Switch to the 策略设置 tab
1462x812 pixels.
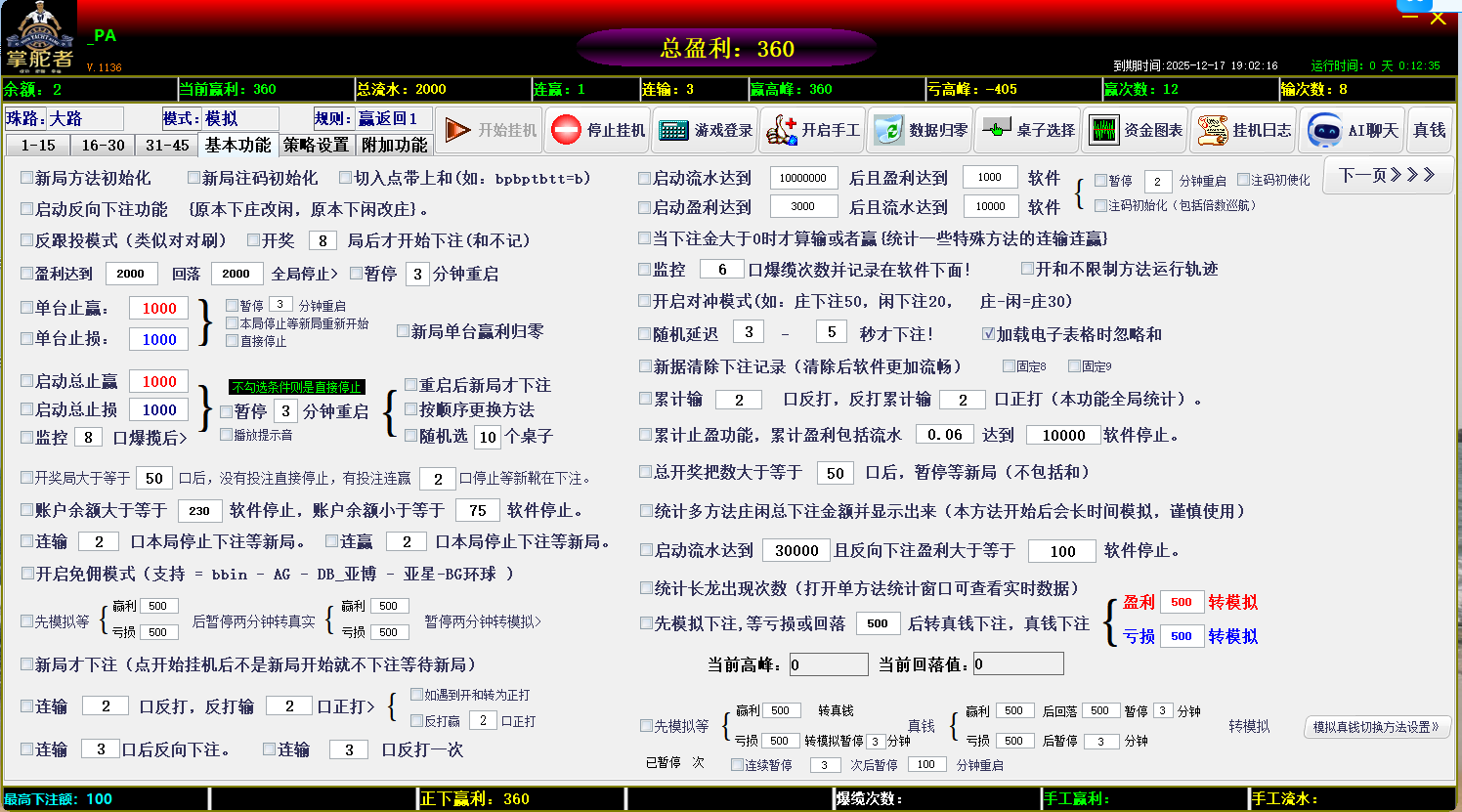[x=316, y=145]
